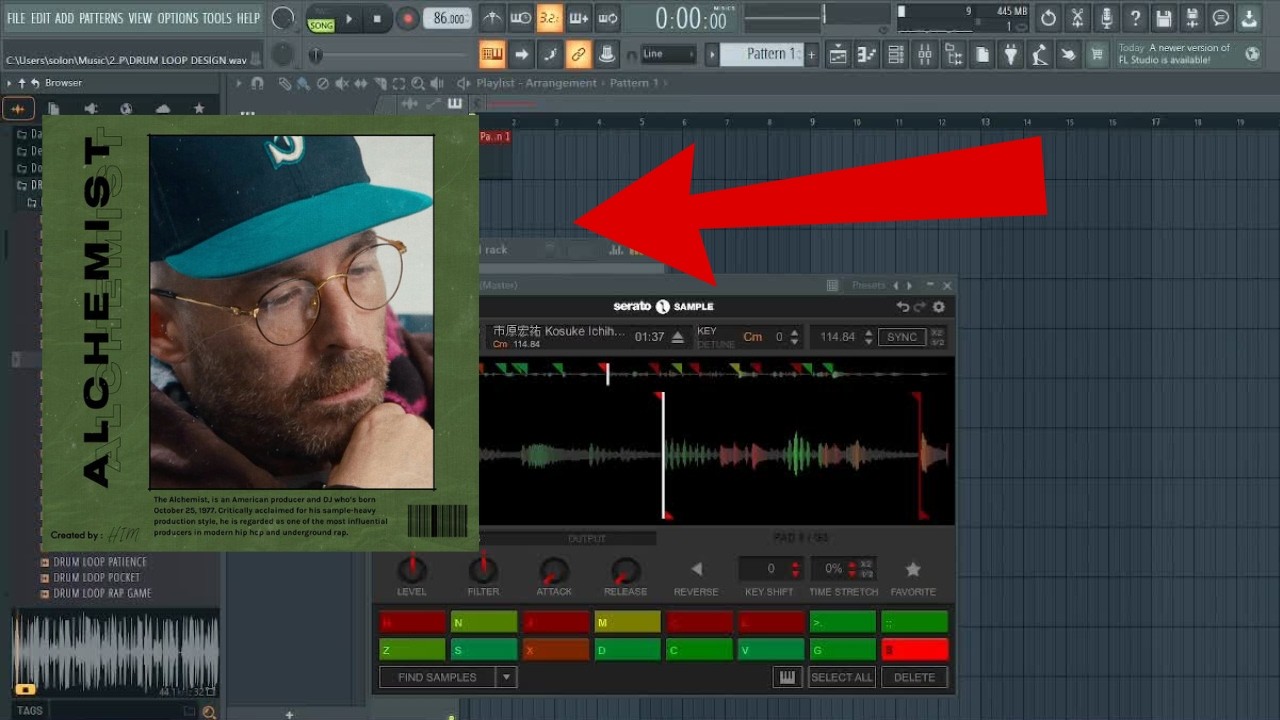1280x720 pixels.
Task: Select the DRUM LOOP PATIENCE file
Action: (100, 562)
